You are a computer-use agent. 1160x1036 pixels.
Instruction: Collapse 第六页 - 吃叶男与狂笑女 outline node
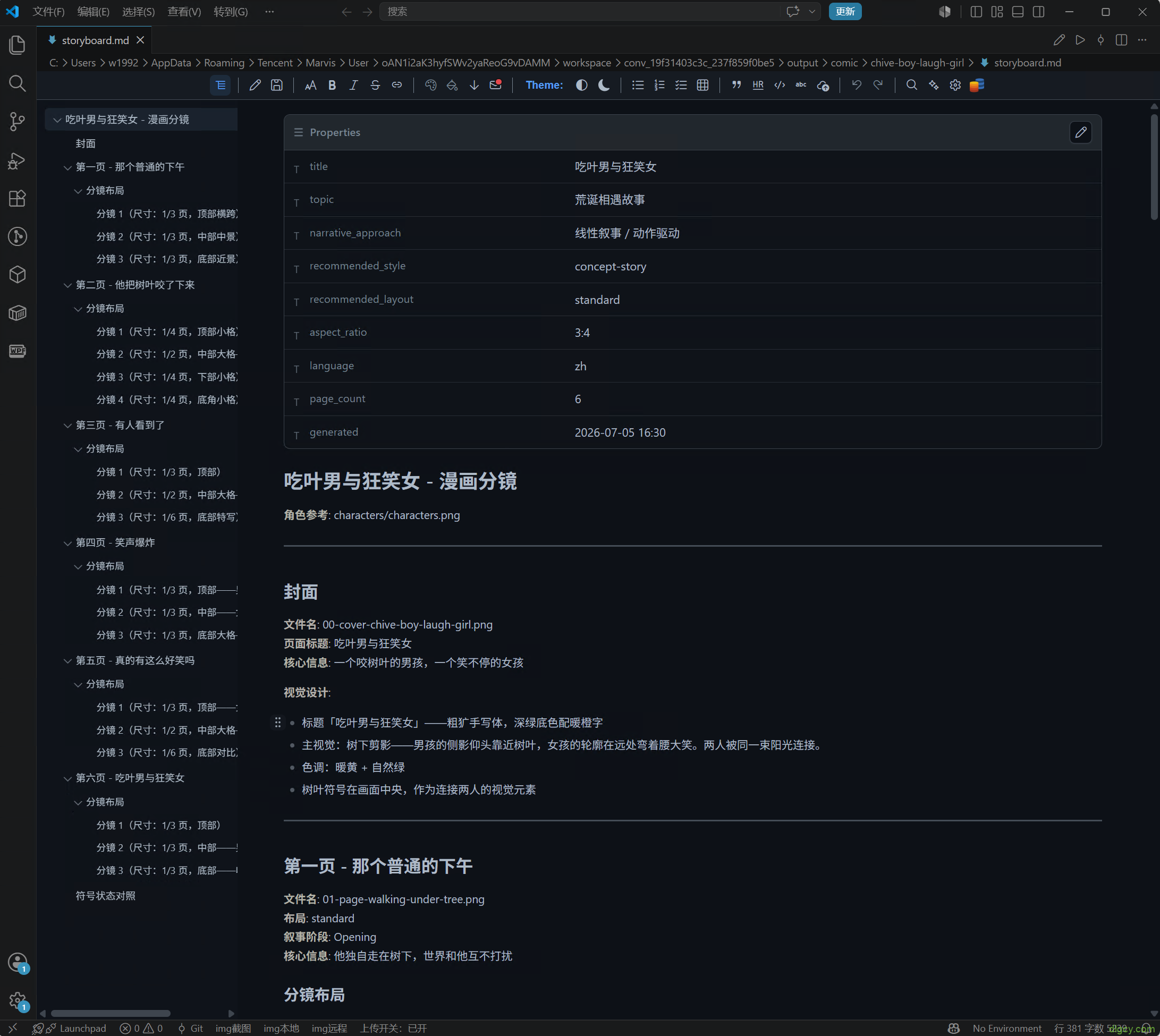click(67, 778)
